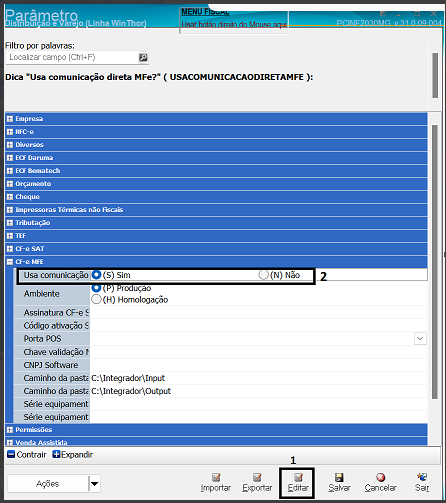Expand the ECF Daruma group
Viewport: 446px width, 503px height.
(x=10, y=158)
